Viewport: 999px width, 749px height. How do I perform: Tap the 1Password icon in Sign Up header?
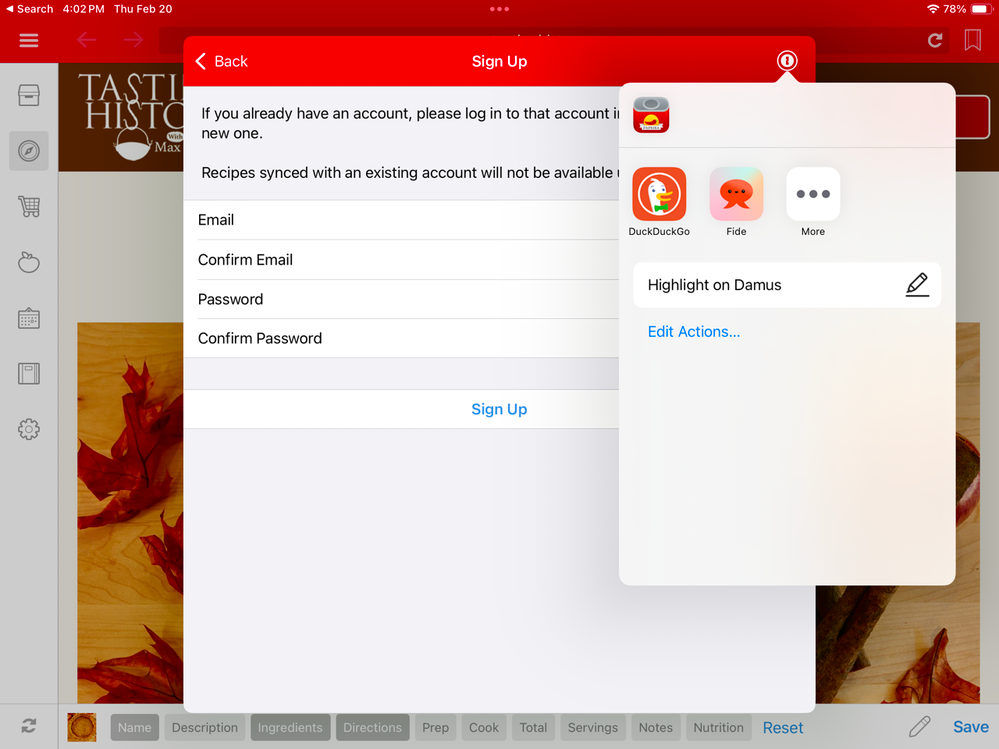click(x=787, y=61)
